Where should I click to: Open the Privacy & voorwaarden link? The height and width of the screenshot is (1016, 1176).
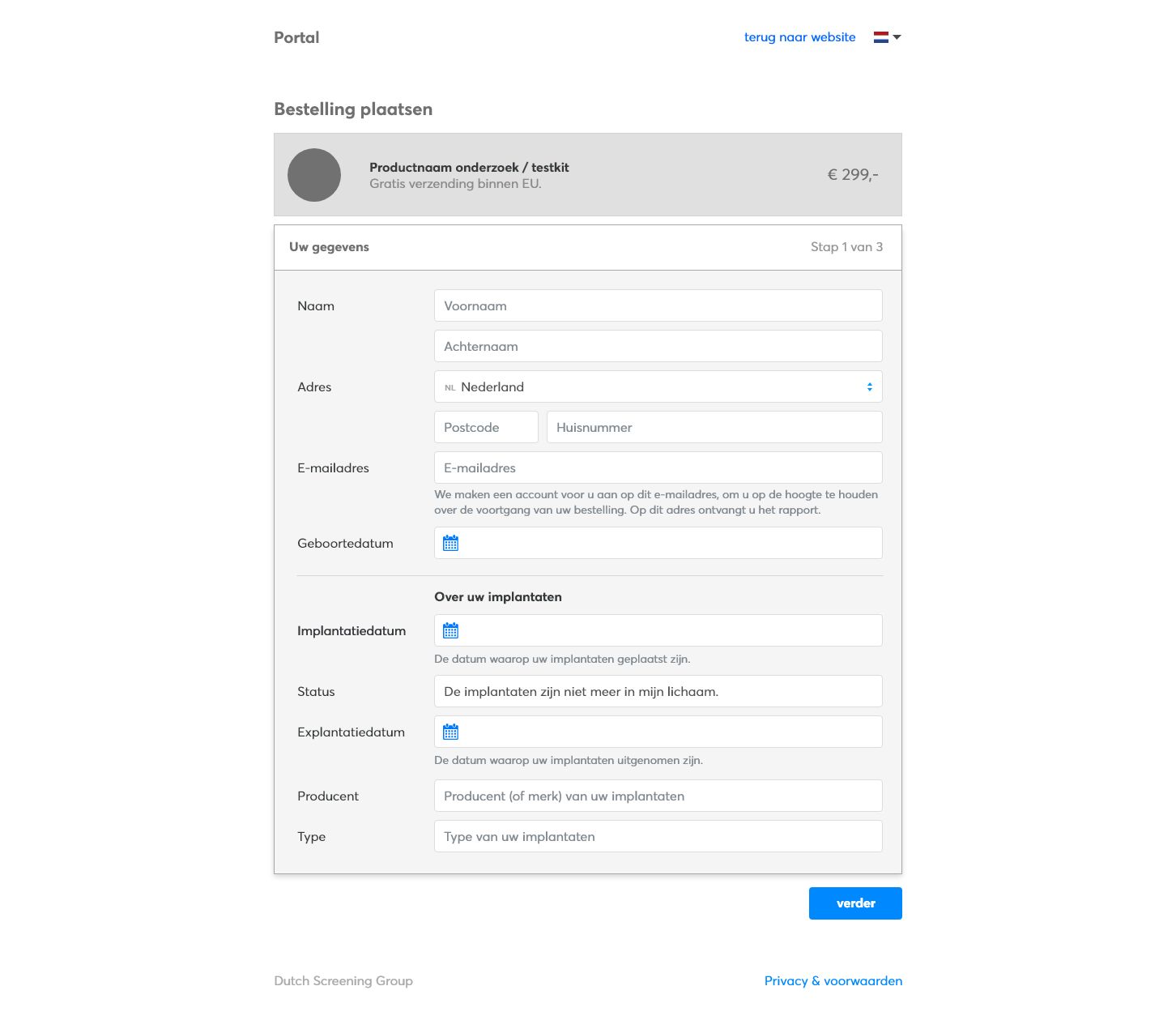click(833, 980)
